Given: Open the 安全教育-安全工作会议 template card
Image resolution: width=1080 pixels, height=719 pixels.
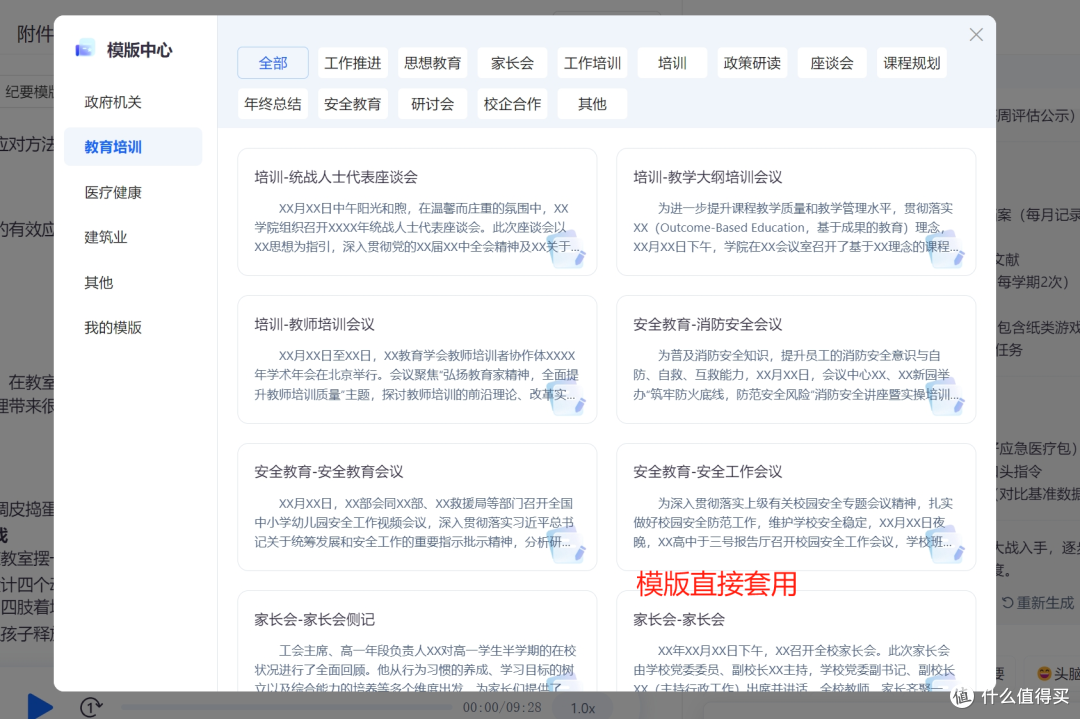Looking at the screenshot, I should click(x=796, y=507).
